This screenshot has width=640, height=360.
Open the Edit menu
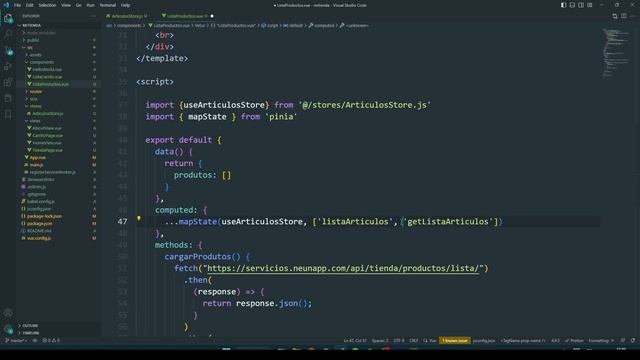pyautogui.click(x=30, y=5)
